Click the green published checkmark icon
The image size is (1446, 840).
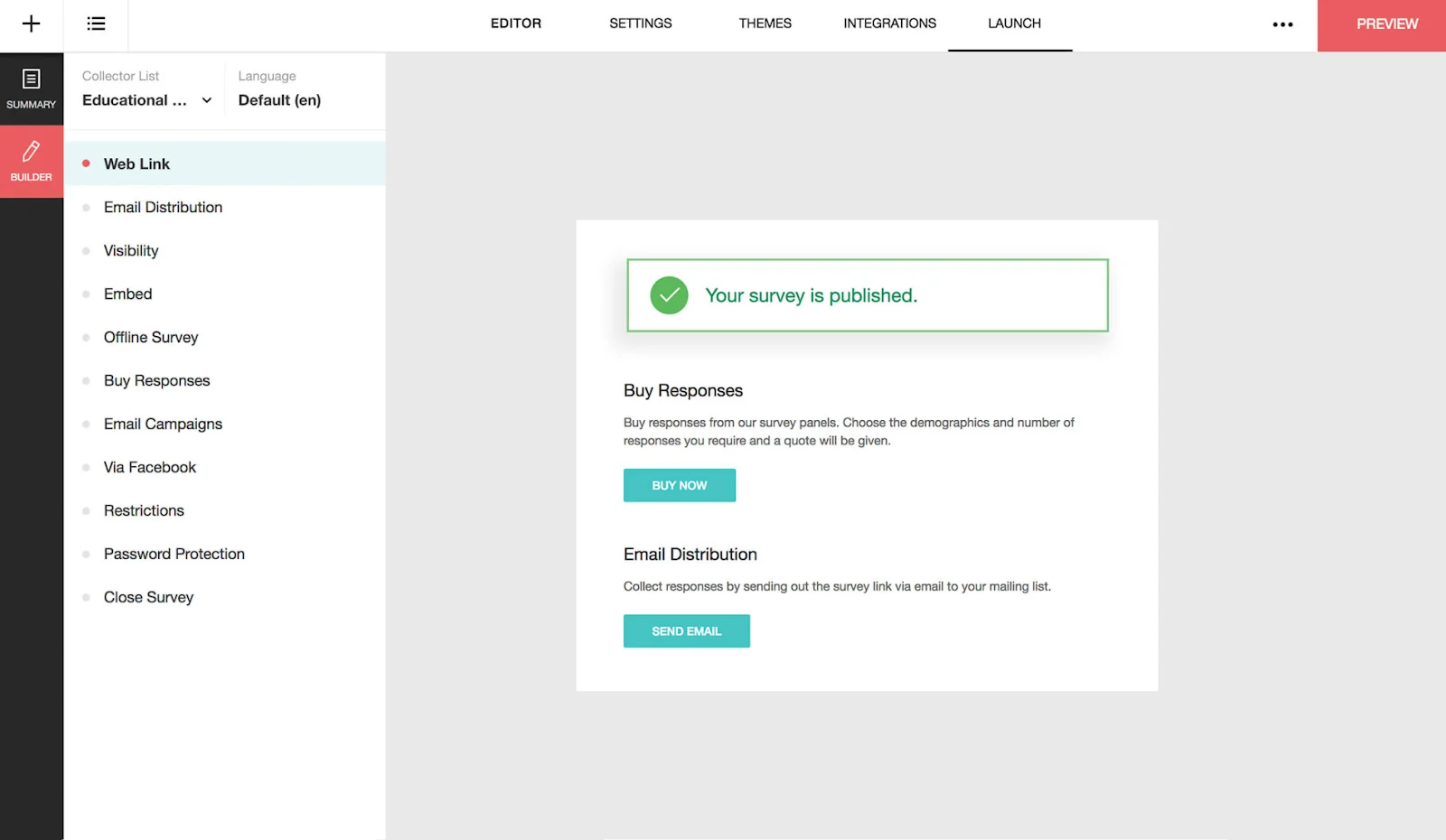pos(669,295)
